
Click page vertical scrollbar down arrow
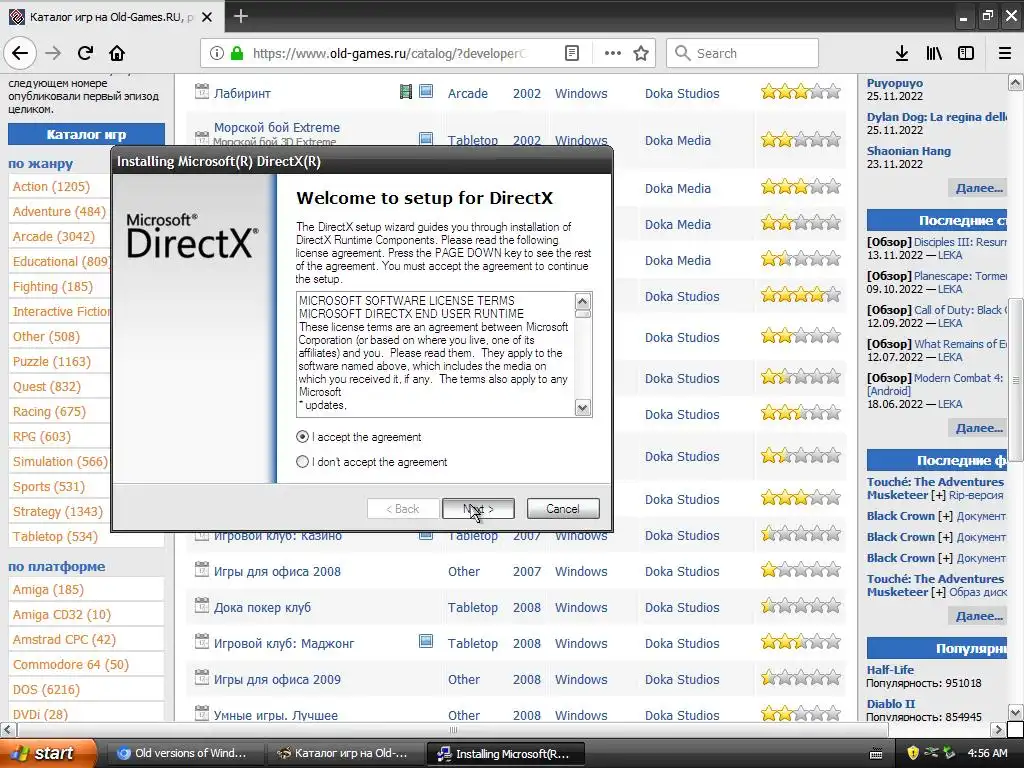click(1016, 712)
